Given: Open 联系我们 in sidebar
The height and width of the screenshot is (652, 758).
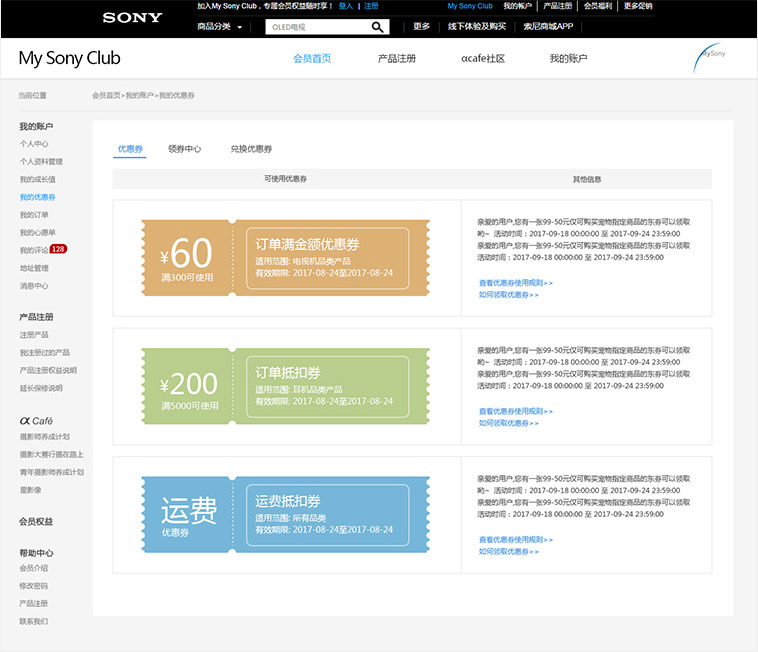Looking at the screenshot, I should [34, 621].
